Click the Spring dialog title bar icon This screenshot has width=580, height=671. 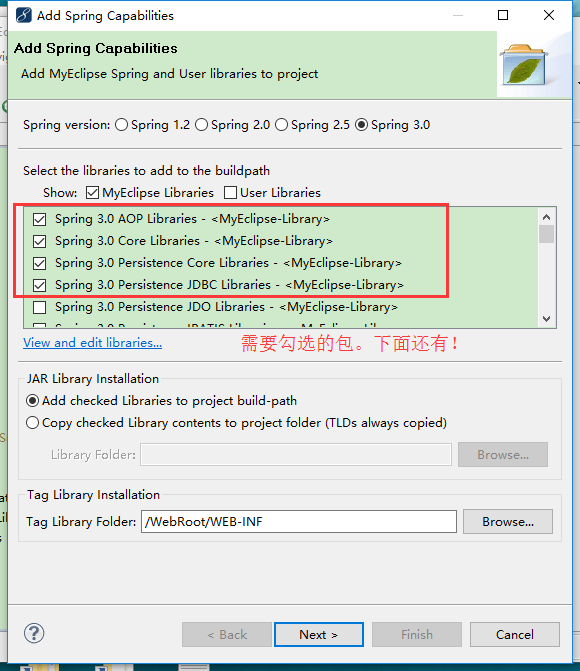[24, 15]
